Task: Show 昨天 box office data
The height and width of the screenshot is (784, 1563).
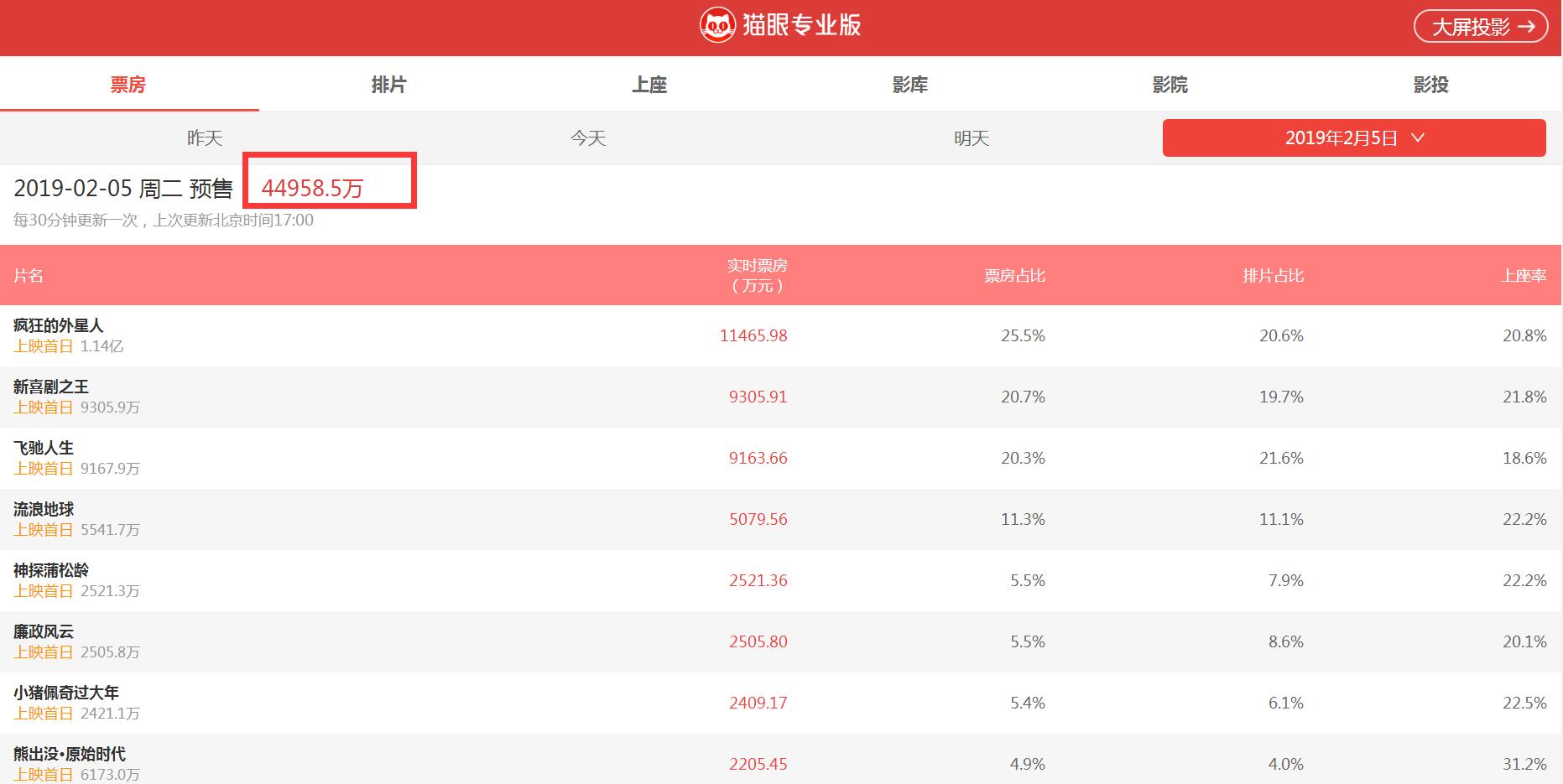Action: [x=205, y=138]
